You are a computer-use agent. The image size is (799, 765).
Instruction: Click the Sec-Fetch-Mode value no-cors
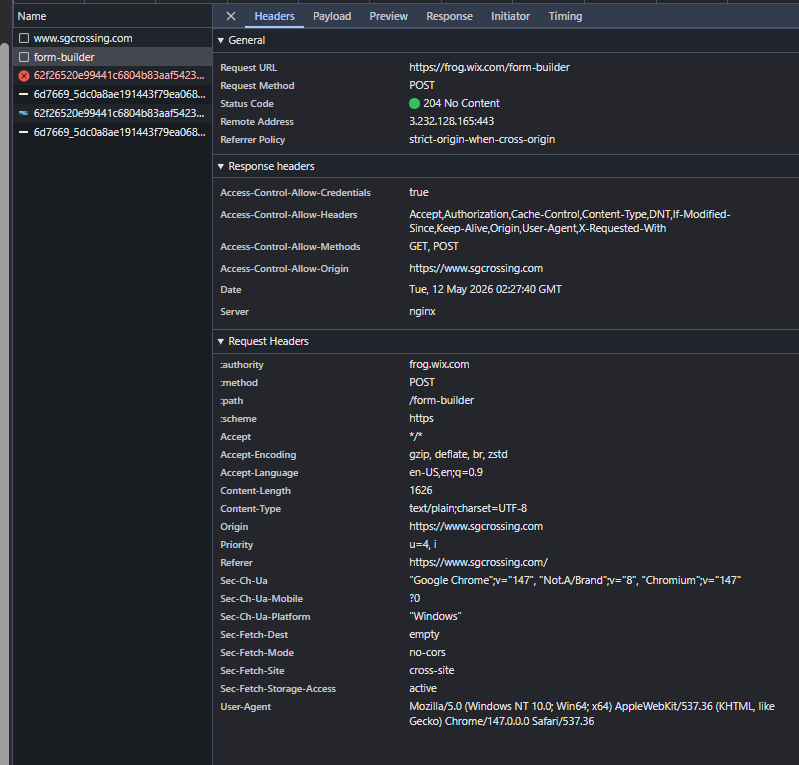point(427,652)
